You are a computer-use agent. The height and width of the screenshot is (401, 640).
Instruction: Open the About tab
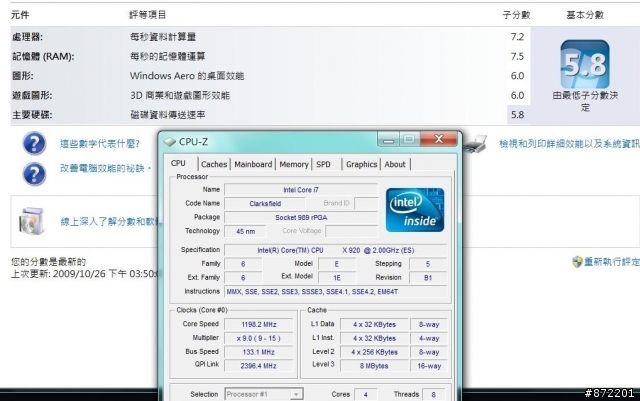click(395, 164)
